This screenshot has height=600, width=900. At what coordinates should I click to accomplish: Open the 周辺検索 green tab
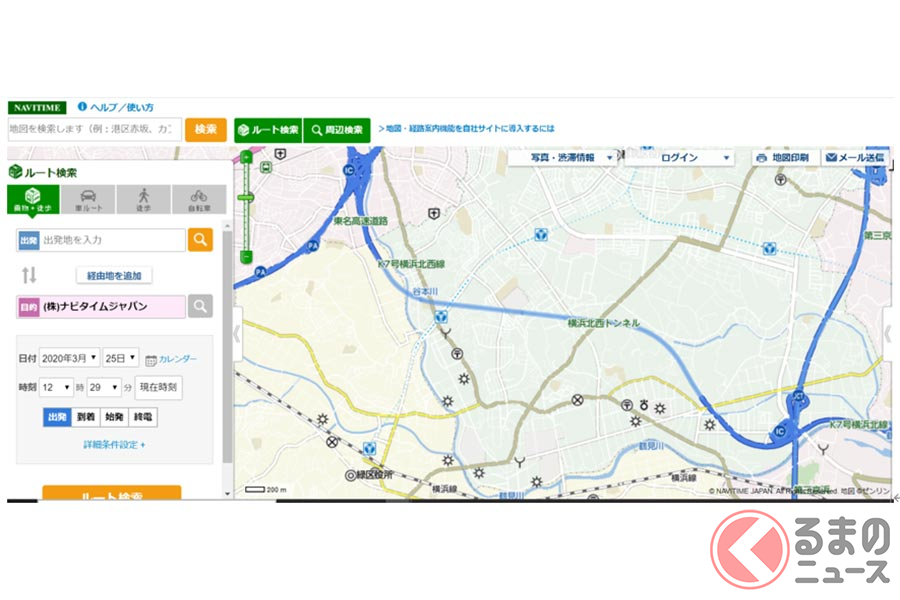coord(337,130)
